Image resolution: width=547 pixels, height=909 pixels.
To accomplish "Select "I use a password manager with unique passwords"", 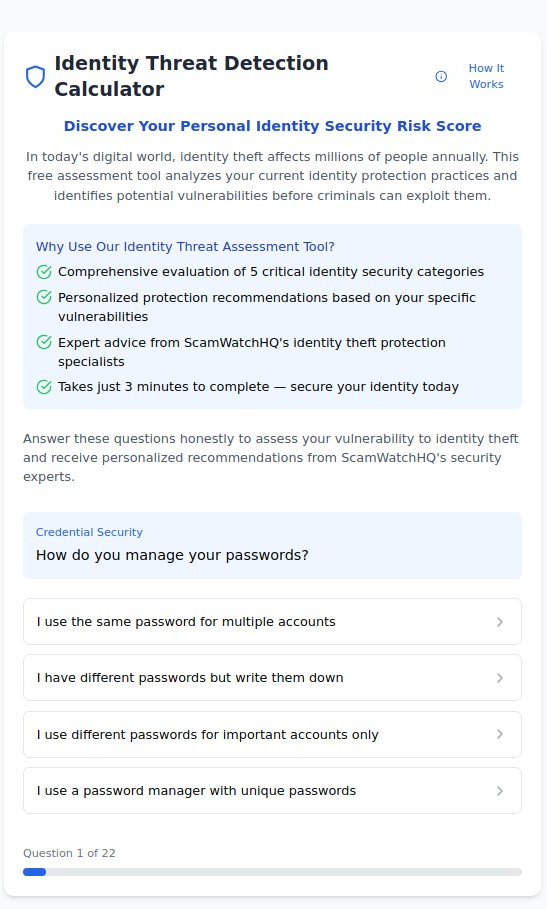I will coord(272,791).
